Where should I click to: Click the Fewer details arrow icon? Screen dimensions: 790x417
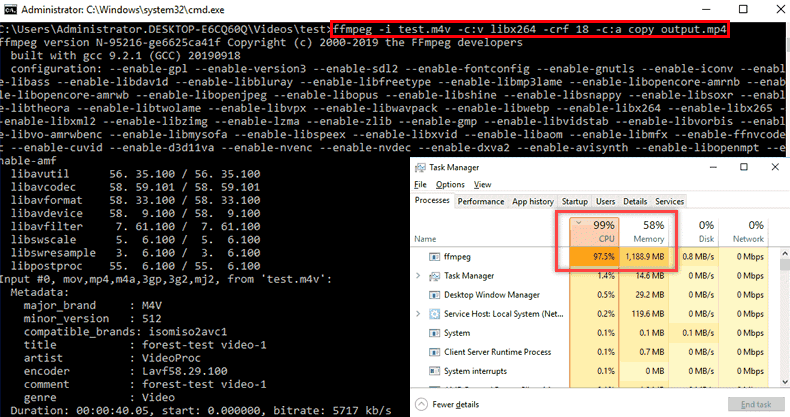point(422,404)
